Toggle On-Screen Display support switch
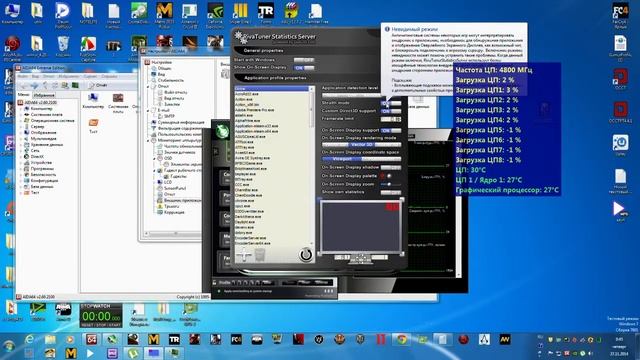Viewport: 640px width, 360px height. 391,131
